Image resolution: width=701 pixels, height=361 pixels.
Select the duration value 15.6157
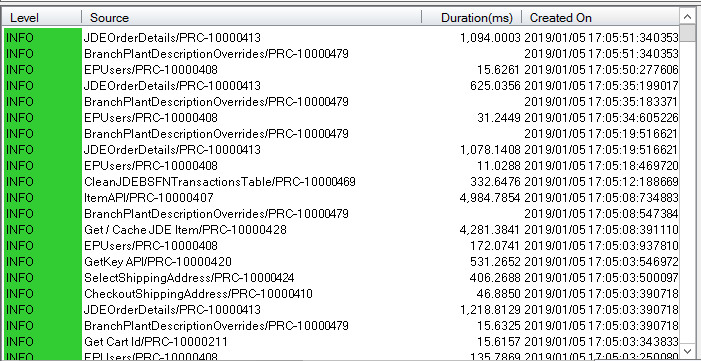pos(498,342)
